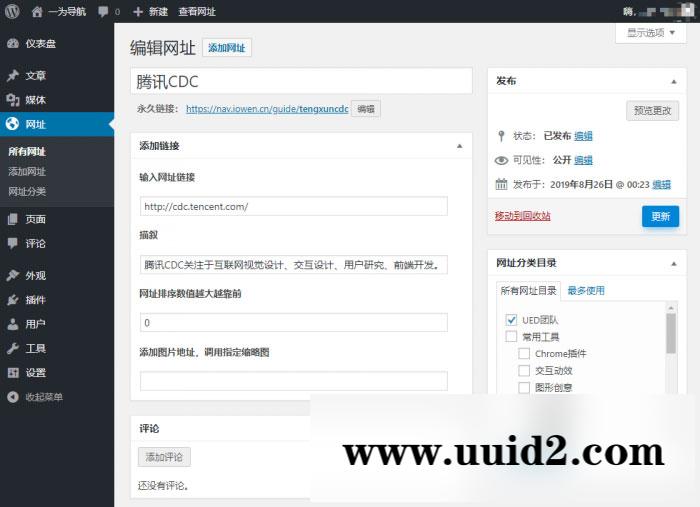Click 查看网址 in the admin bar
The image size is (700, 507).
pyautogui.click(x=197, y=12)
